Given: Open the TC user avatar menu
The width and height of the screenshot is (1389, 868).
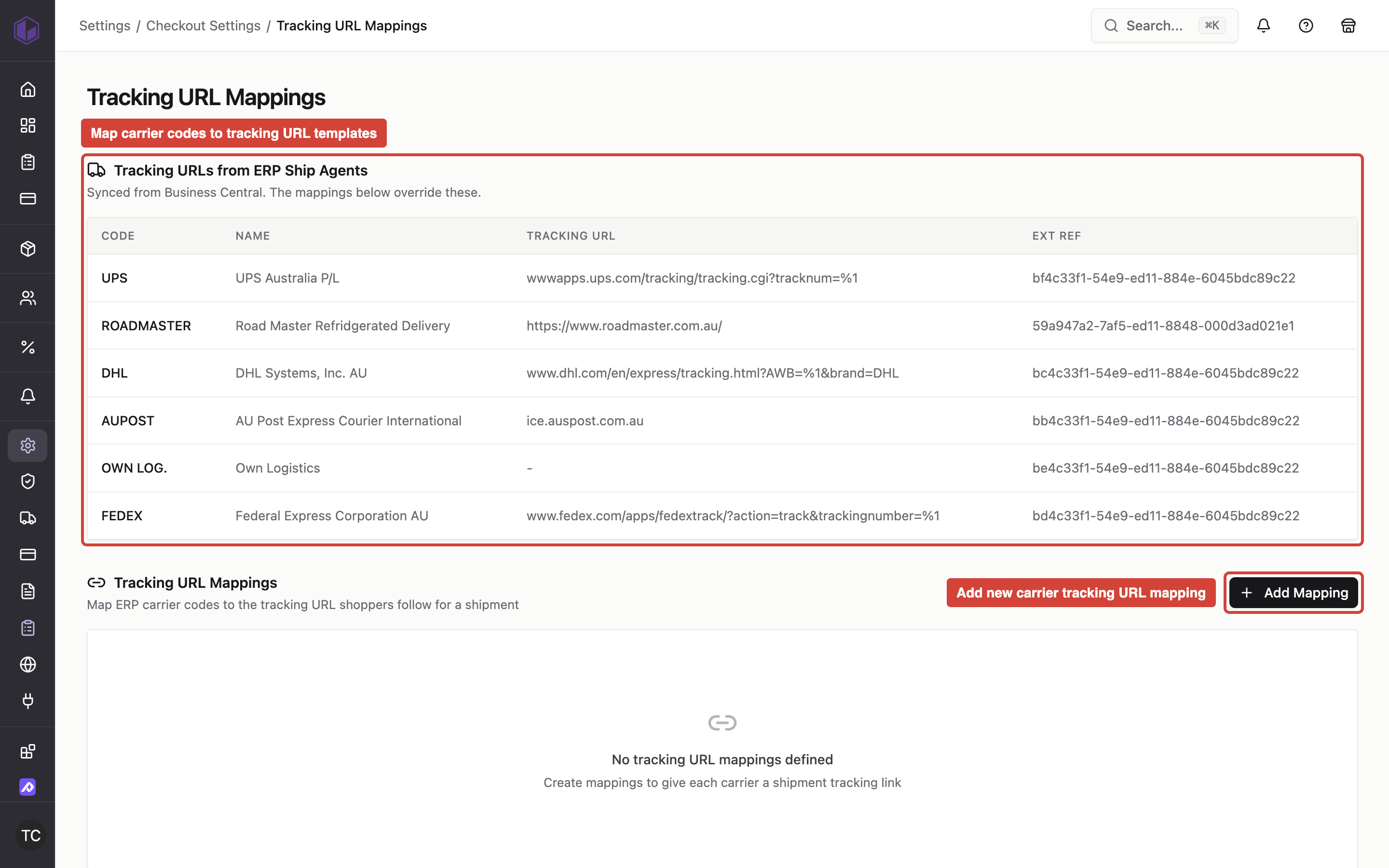Looking at the screenshot, I should coord(31,835).
